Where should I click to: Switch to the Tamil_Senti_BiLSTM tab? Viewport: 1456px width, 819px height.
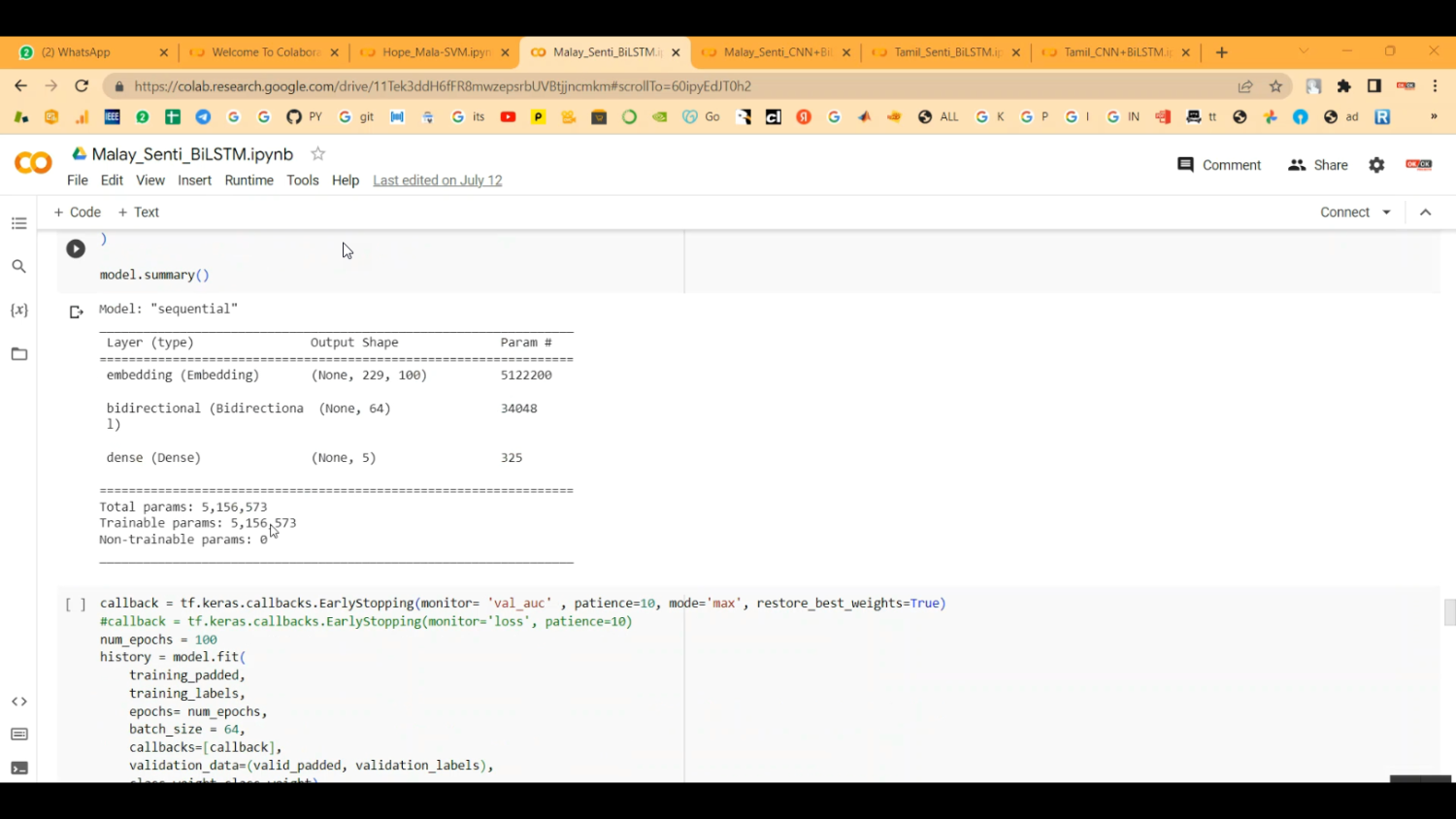click(x=946, y=52)
